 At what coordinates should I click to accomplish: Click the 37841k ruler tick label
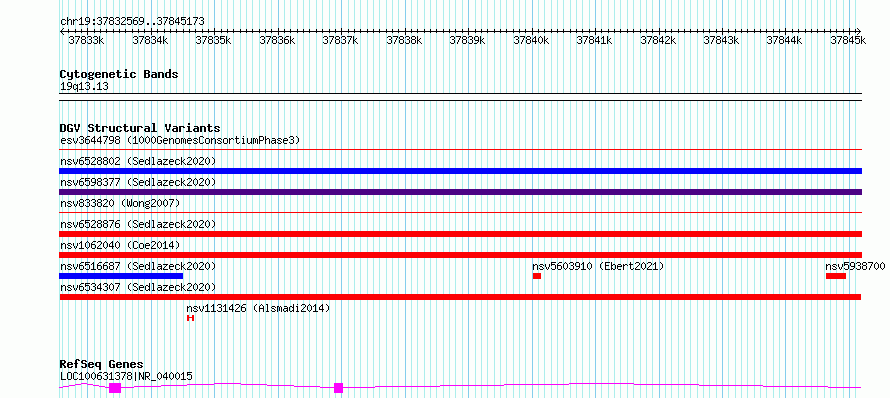click(x=594, y=40)
